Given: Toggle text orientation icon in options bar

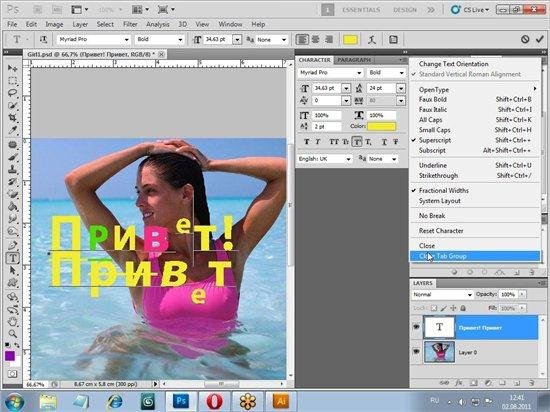Looking at the screenshot, I should point(43,40).
